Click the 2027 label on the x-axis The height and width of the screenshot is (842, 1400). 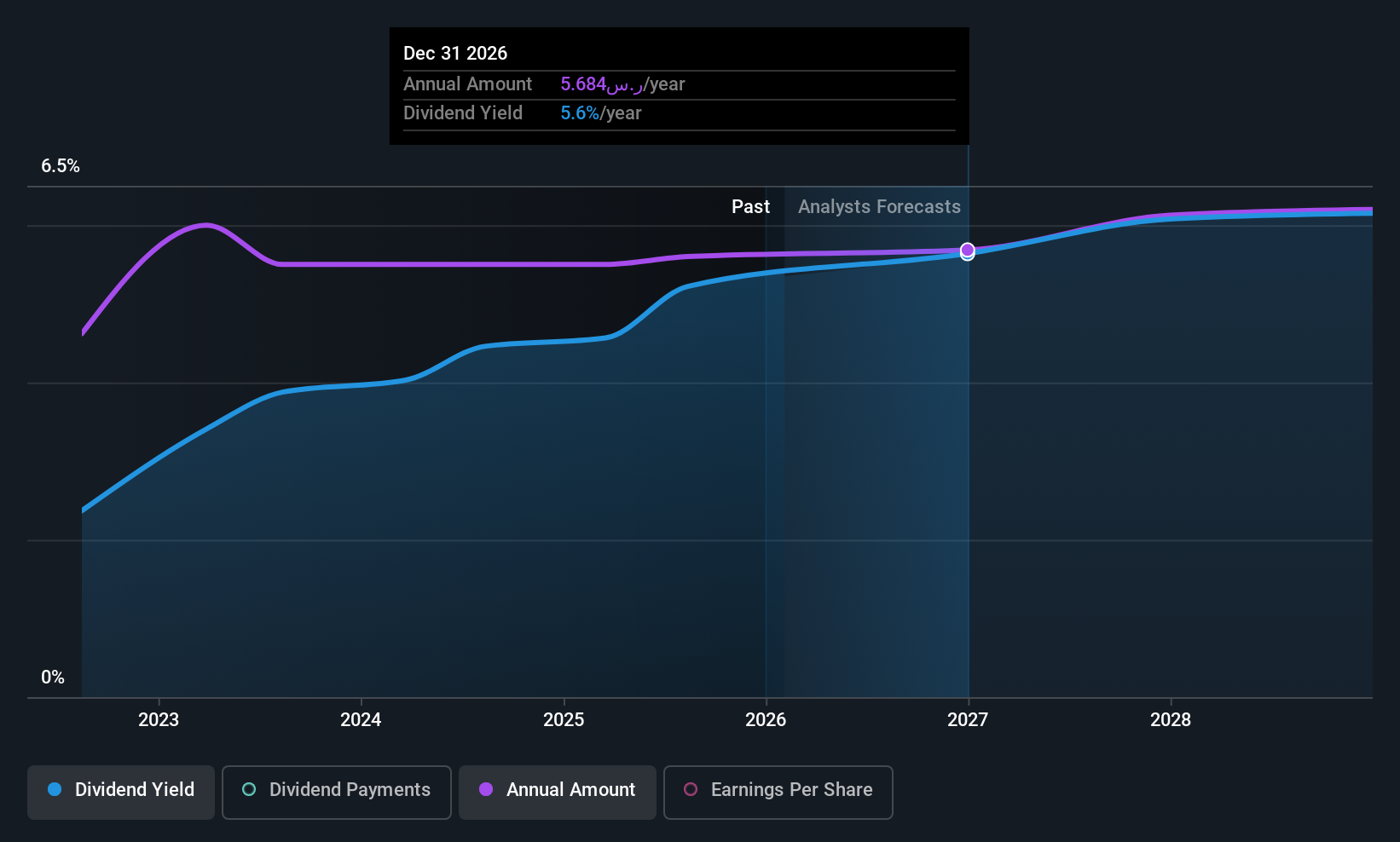pos(969,719)
